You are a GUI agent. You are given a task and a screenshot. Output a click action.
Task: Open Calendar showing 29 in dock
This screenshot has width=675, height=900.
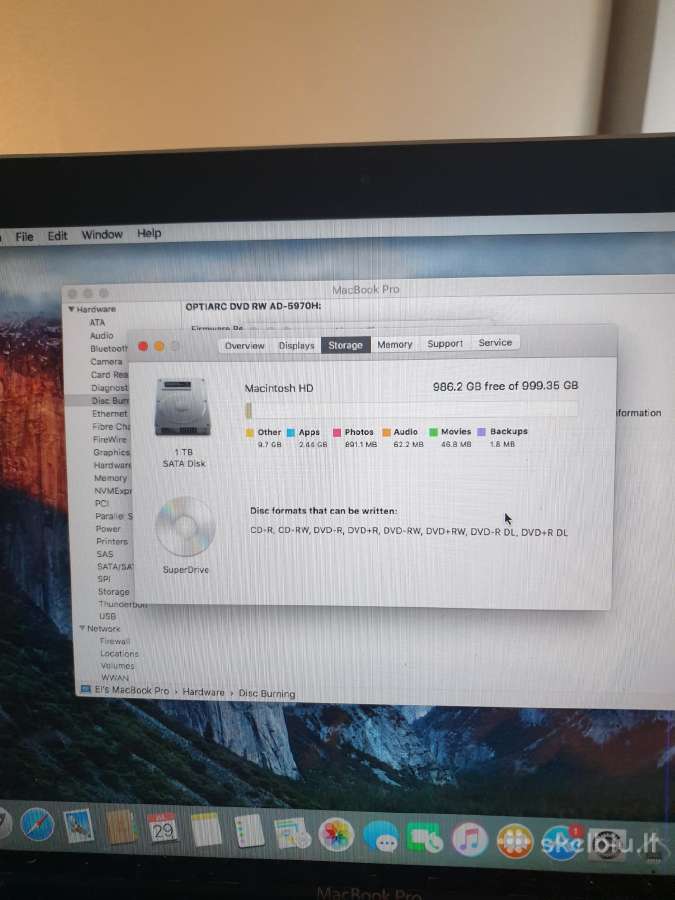point(162,828)
